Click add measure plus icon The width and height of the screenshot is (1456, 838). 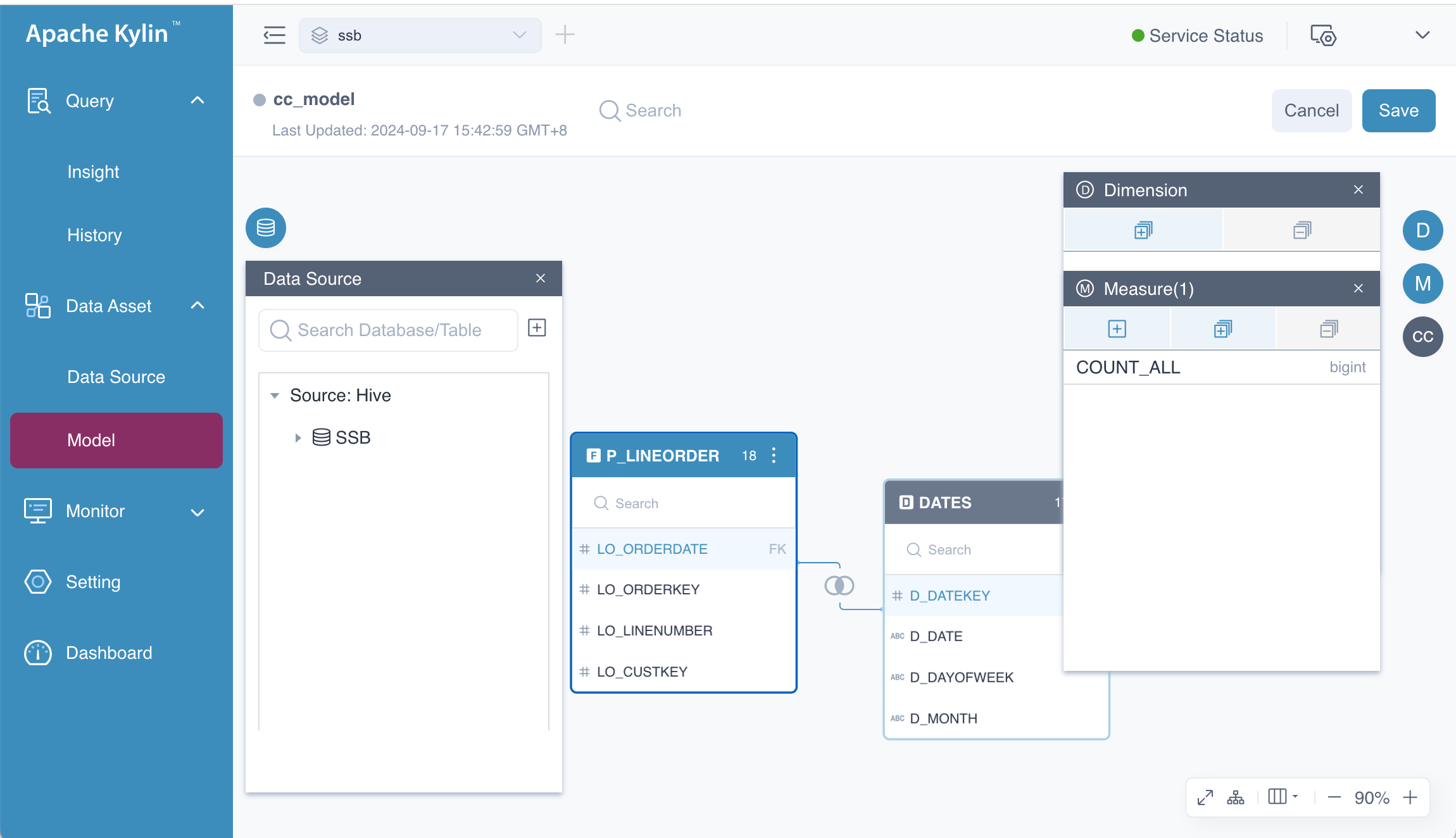pyautogui.click(x=1117, y=329)
